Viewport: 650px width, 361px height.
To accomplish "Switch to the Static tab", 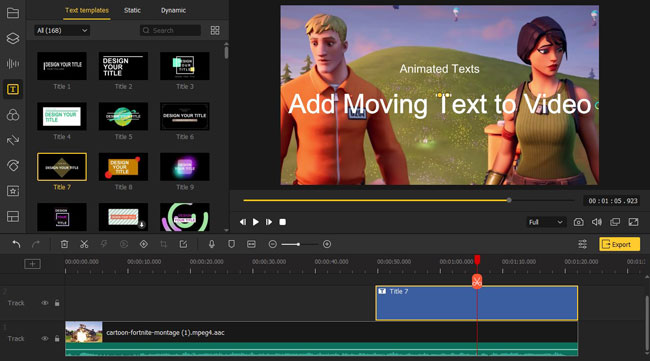I will [x=132, y=10].
